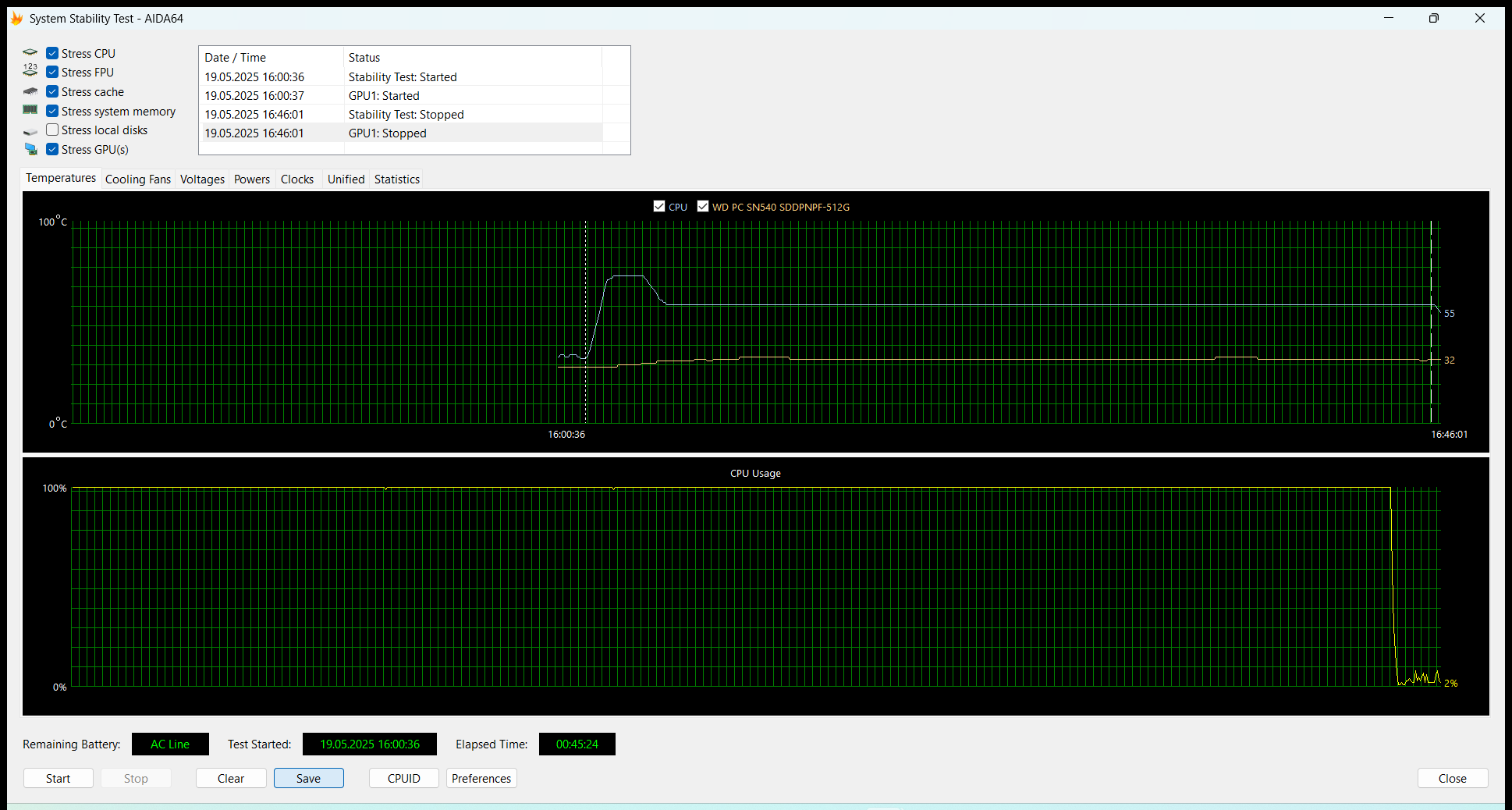Viewport: 1512px width, 810px height.
Task: Open the Preferences dialog
Action: [x=481, y=778]
